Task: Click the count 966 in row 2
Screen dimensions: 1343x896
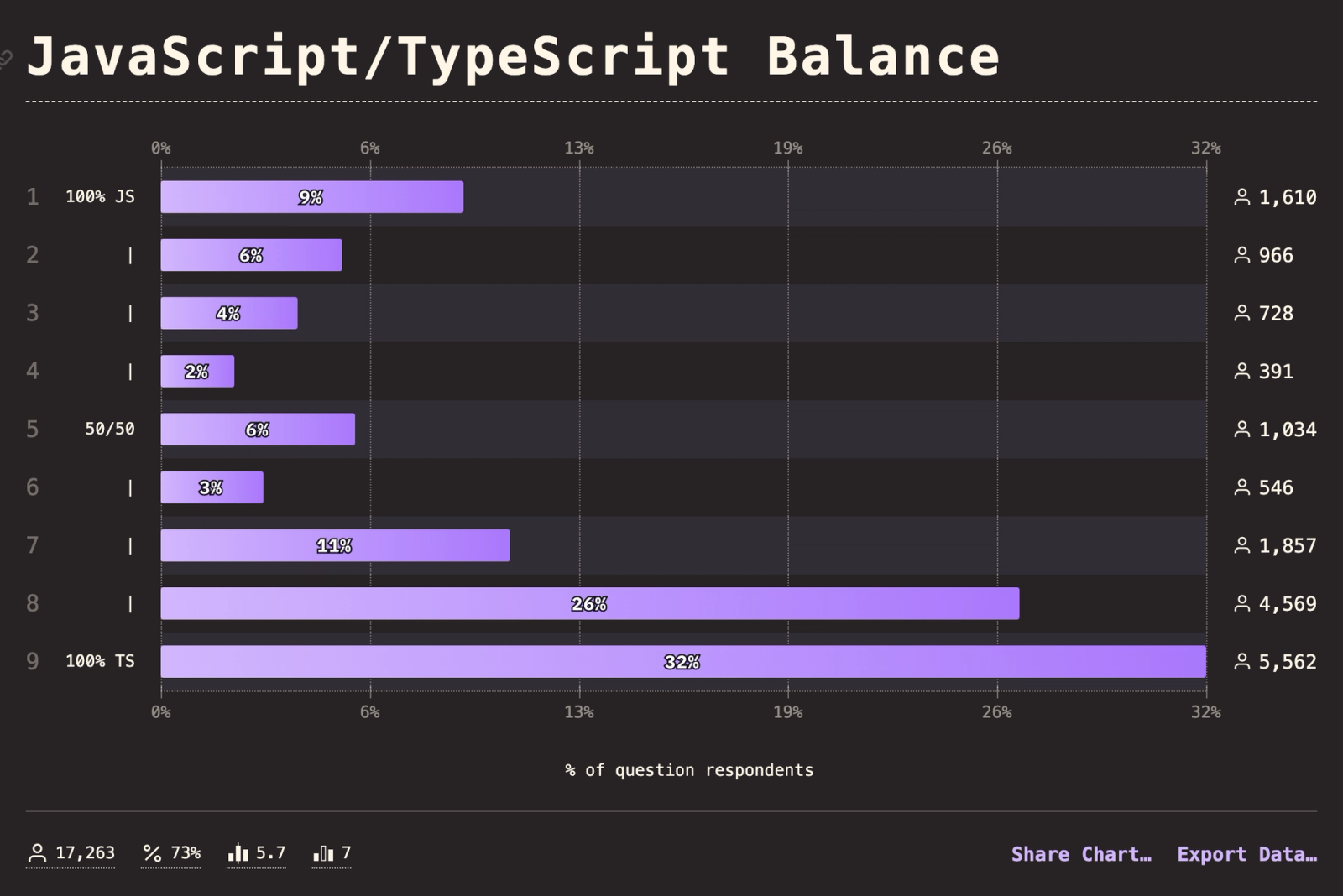Action: [x=1276, y=255]
